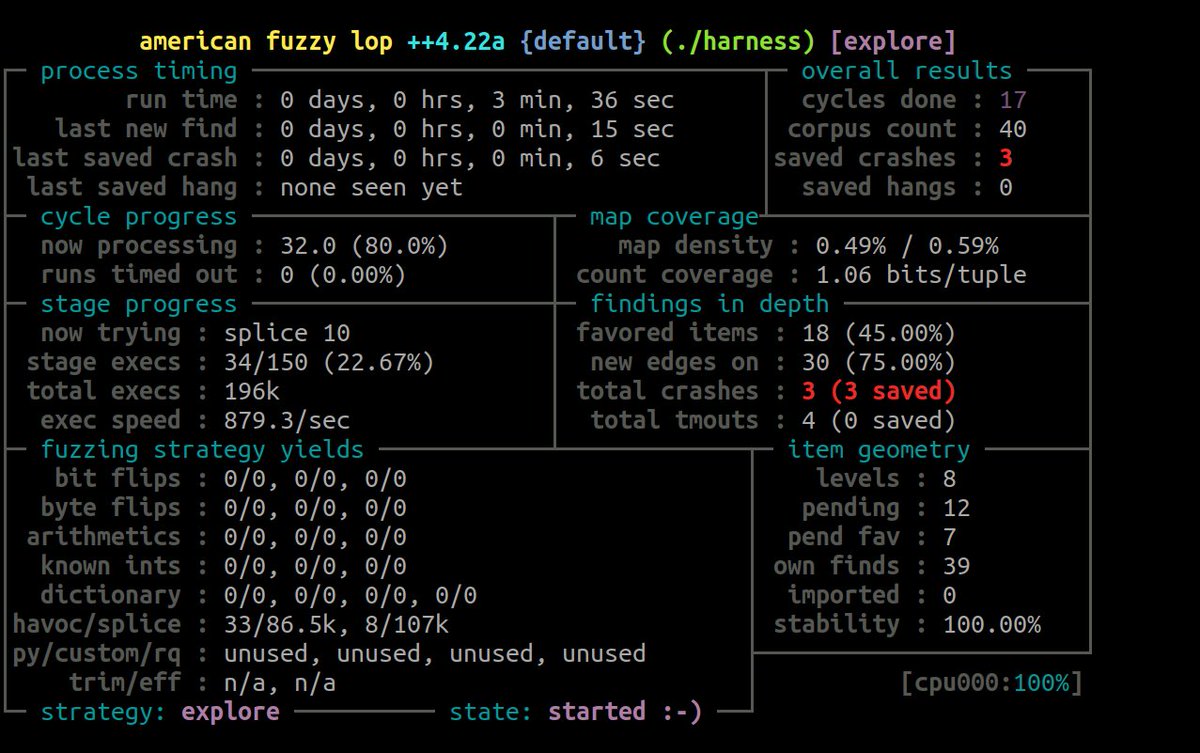Click the 'map coverage' section header

coord(674,217)
